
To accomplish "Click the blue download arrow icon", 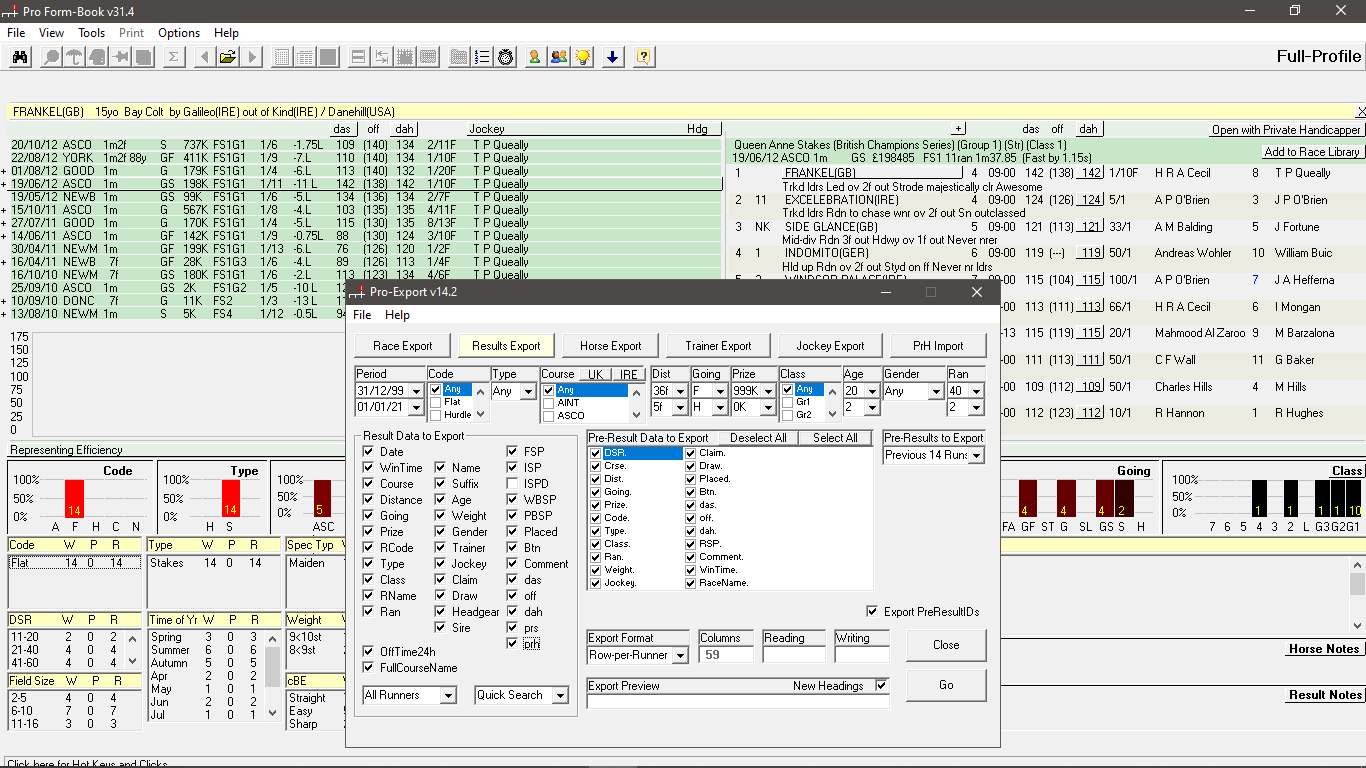I will click(613, 57).
